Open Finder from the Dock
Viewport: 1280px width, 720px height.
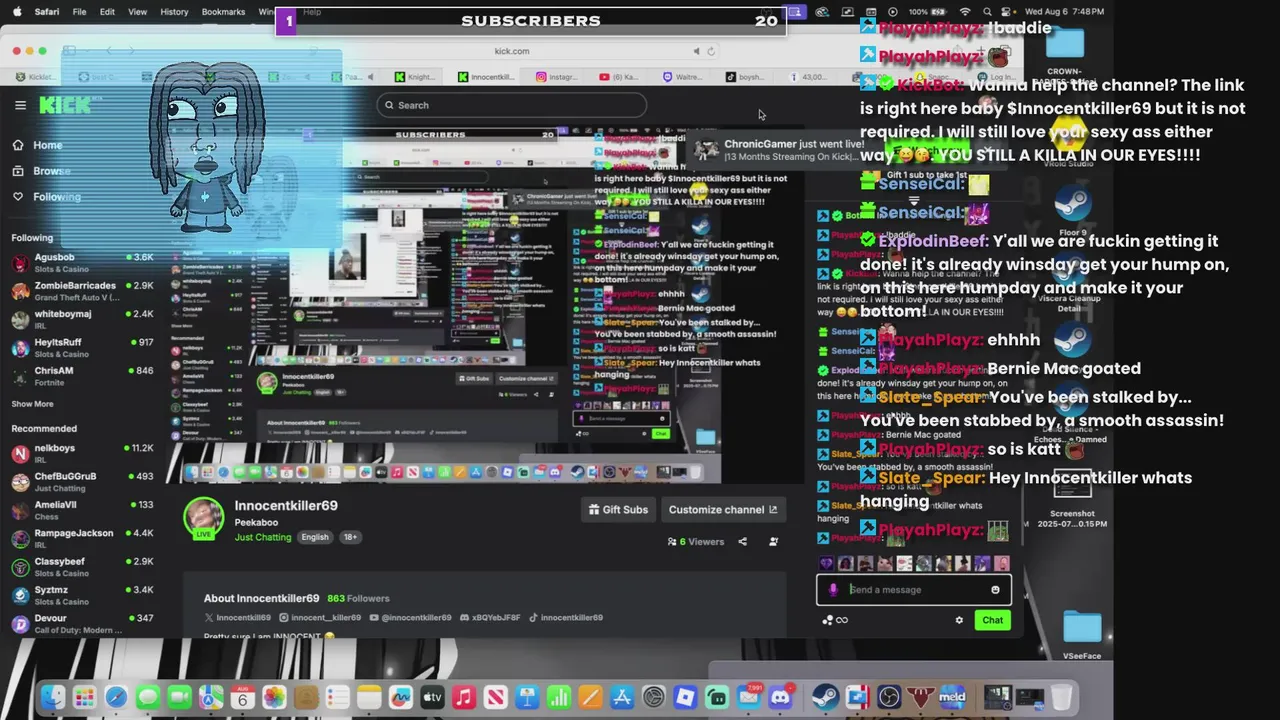pyautogui.click(x=53, y=697)
